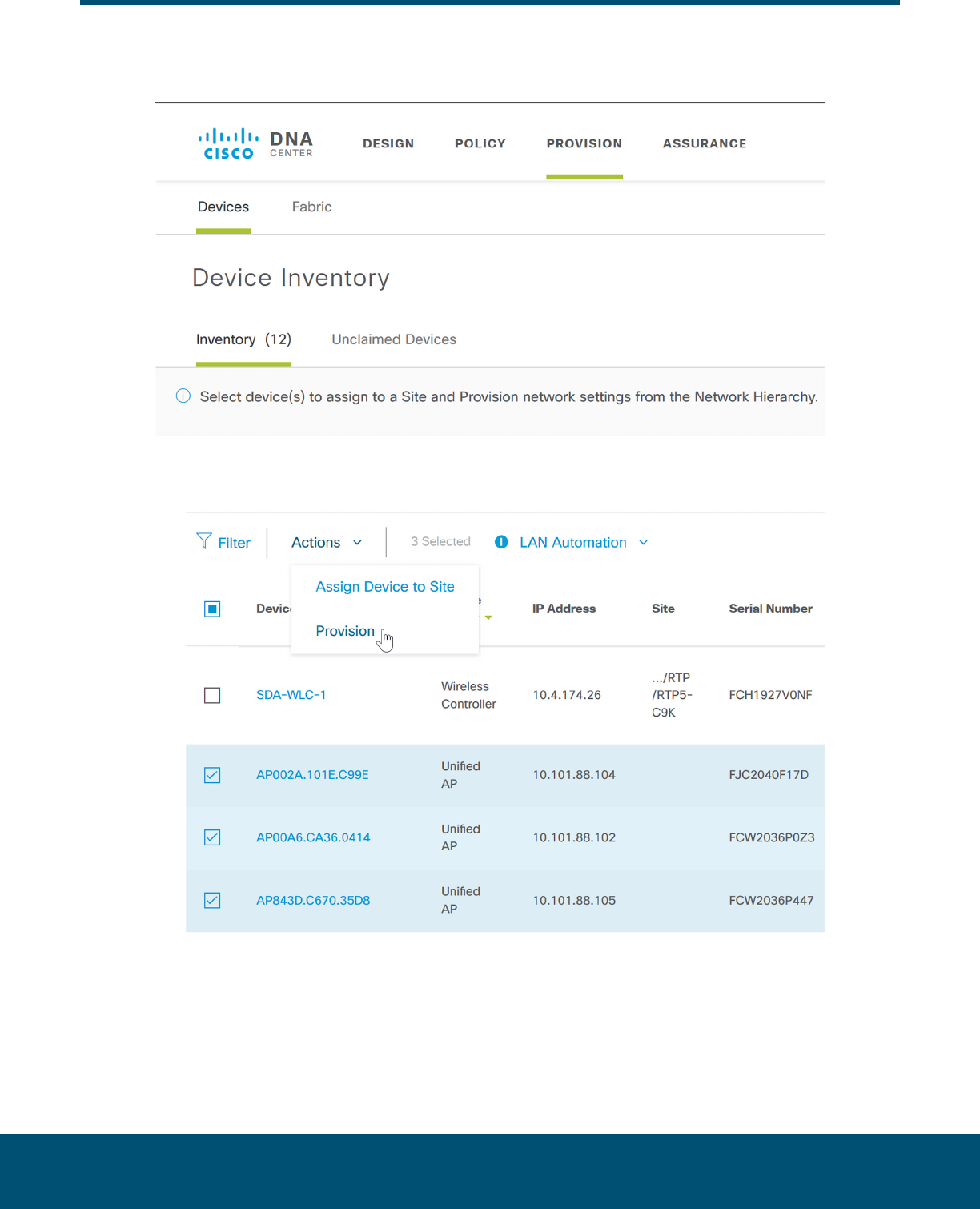980x1209 pixels.
Task: Switch to the Devices tab
Action: 223,207
